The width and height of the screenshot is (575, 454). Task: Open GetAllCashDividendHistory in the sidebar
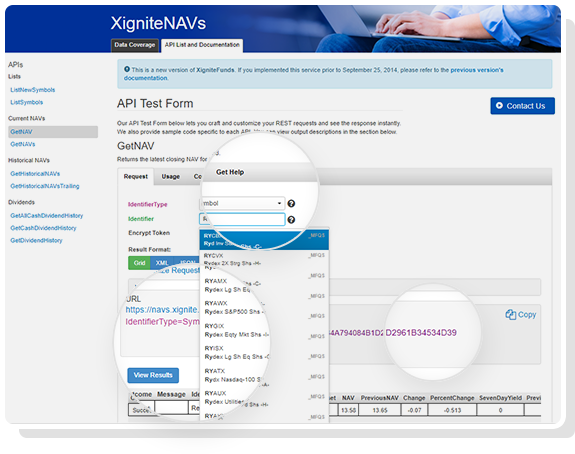47,216
